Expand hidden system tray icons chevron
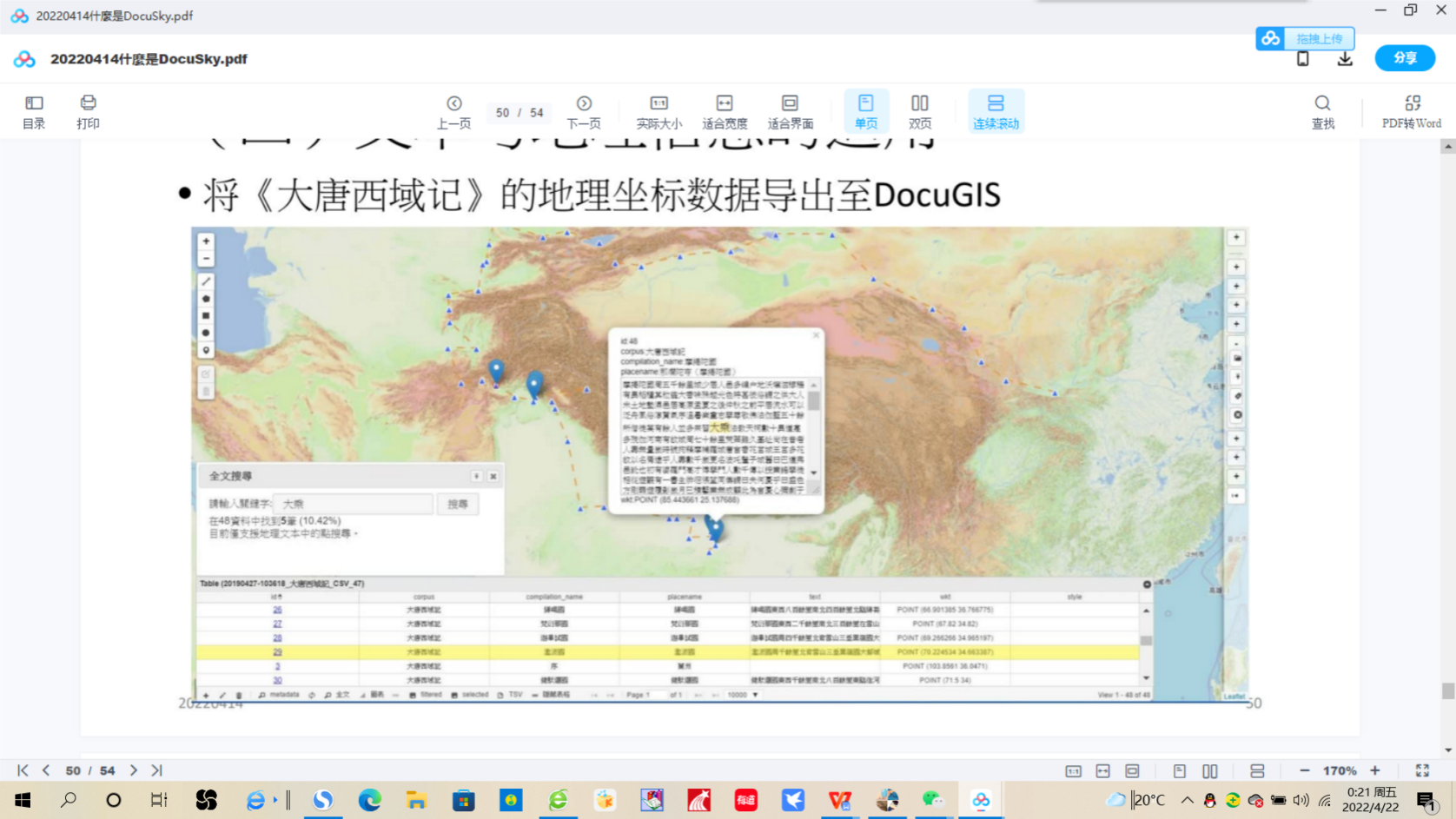 [1187, 800]
